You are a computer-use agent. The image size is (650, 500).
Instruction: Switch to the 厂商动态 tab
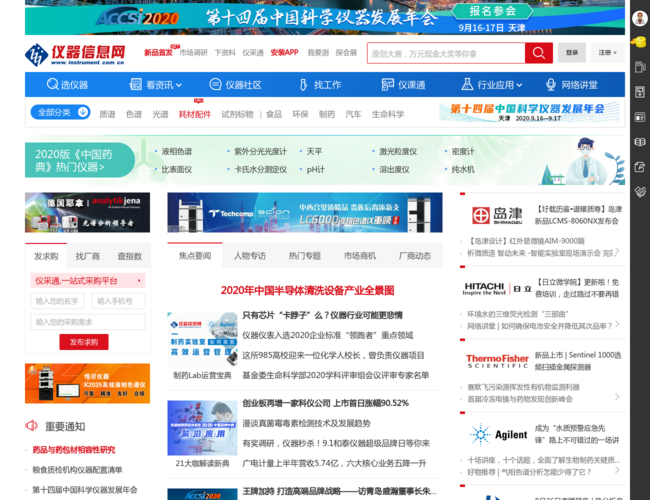click(x=415, y=256)
